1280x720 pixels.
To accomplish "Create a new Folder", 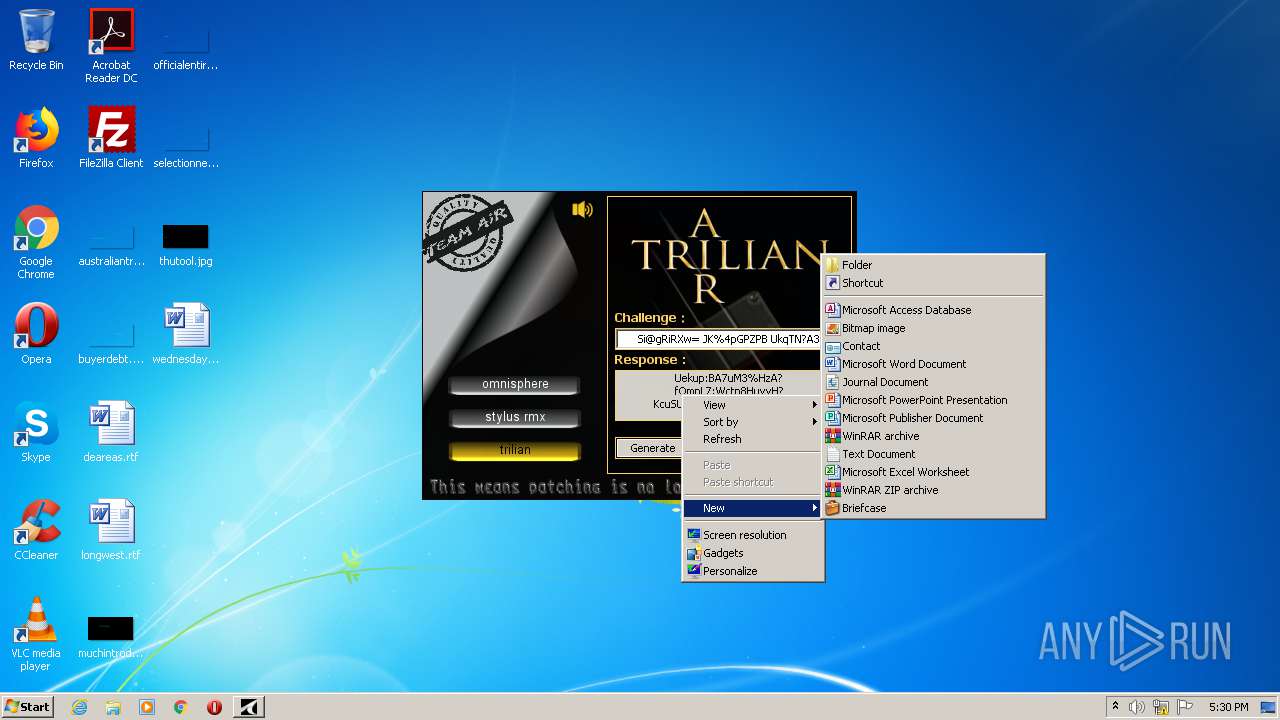I will pos(933,265).
